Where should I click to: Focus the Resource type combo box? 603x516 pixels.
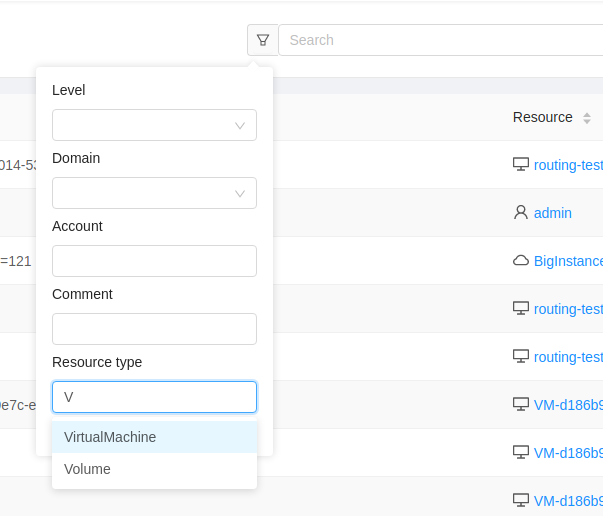[154, 397]
